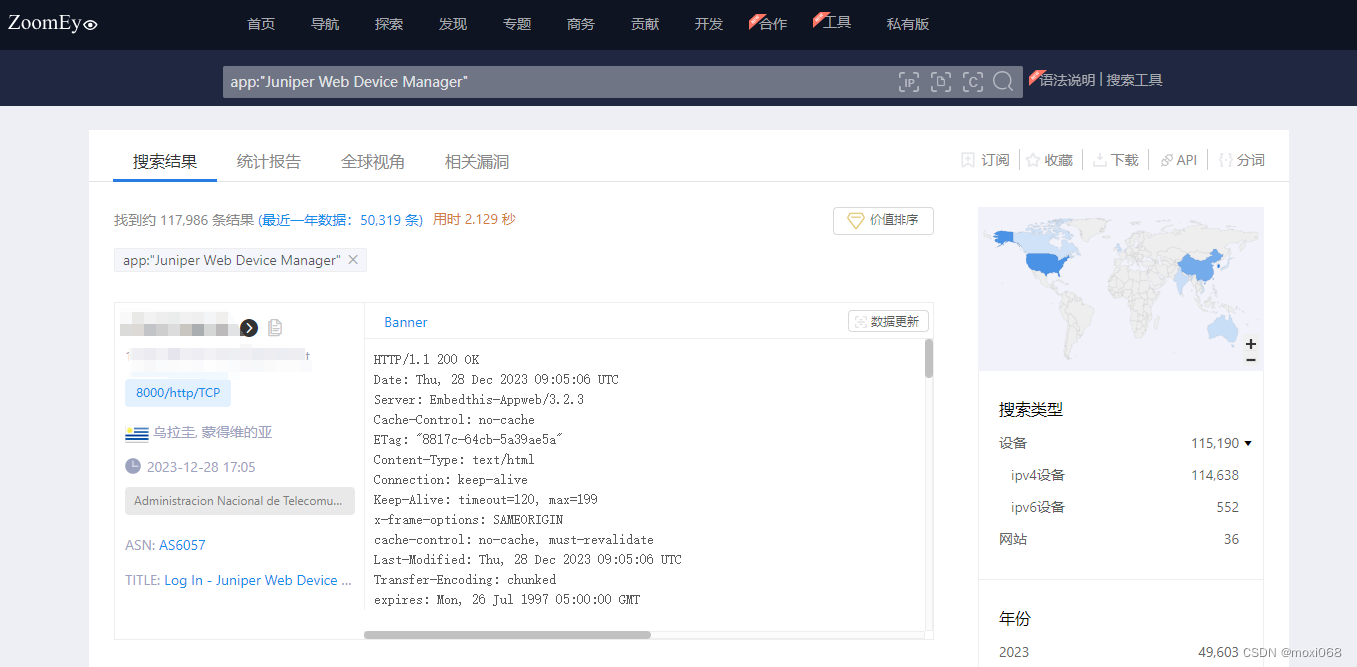
Task: Open the 探索 menu item
Action: click(x=389, y=24)
